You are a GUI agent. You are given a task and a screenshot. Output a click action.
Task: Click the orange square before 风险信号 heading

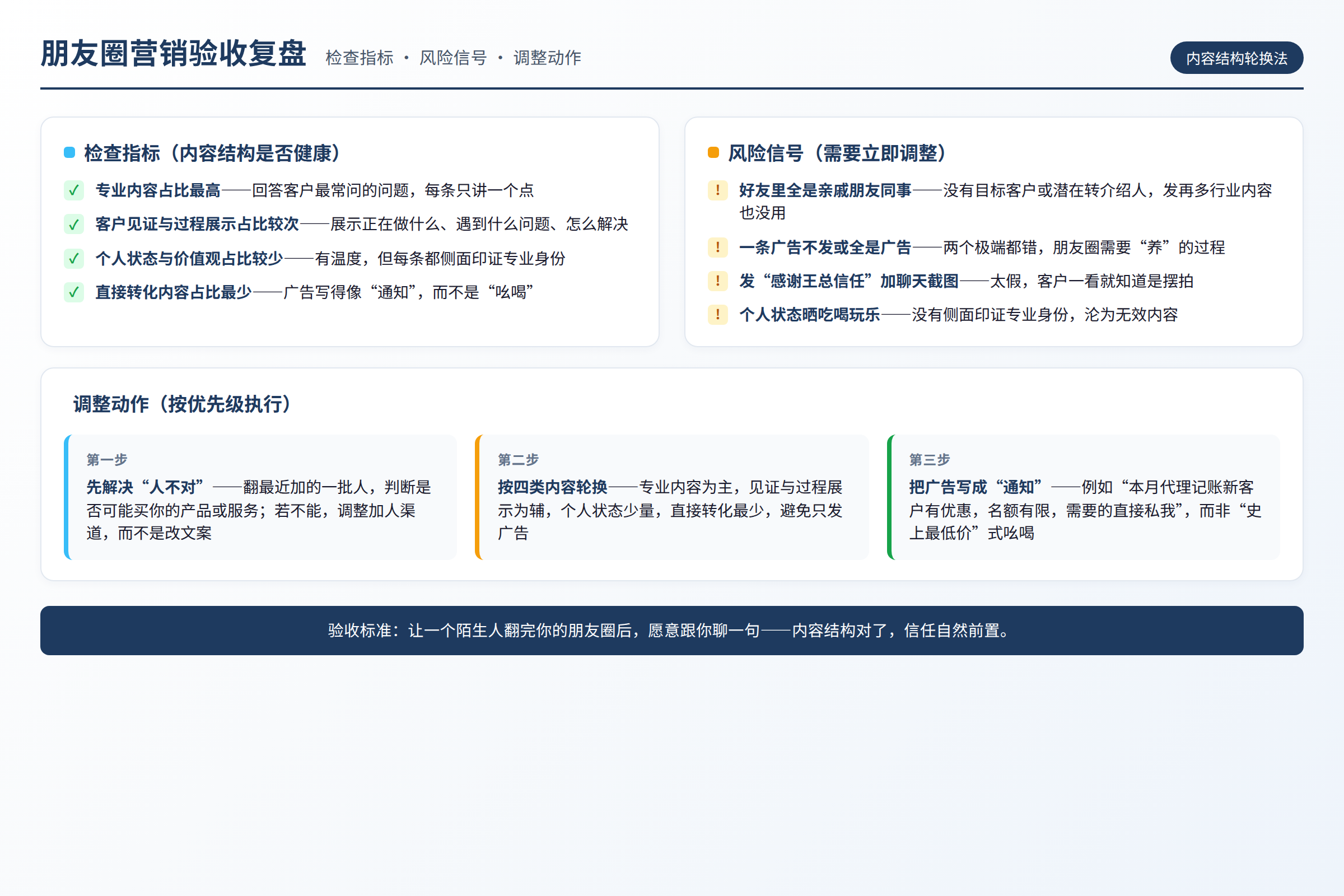click(x=713, y=152)
